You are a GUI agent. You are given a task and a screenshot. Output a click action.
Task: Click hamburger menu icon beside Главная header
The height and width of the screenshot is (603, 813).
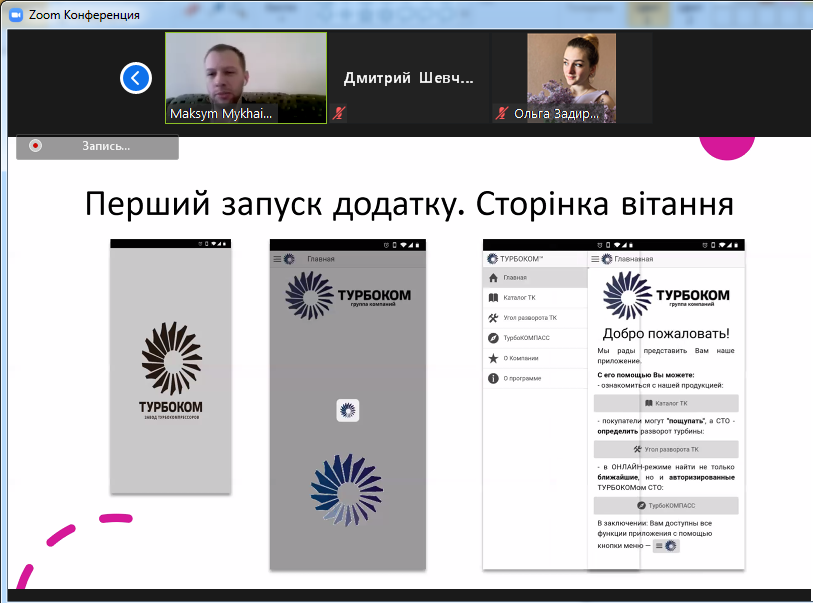point(277,259)
